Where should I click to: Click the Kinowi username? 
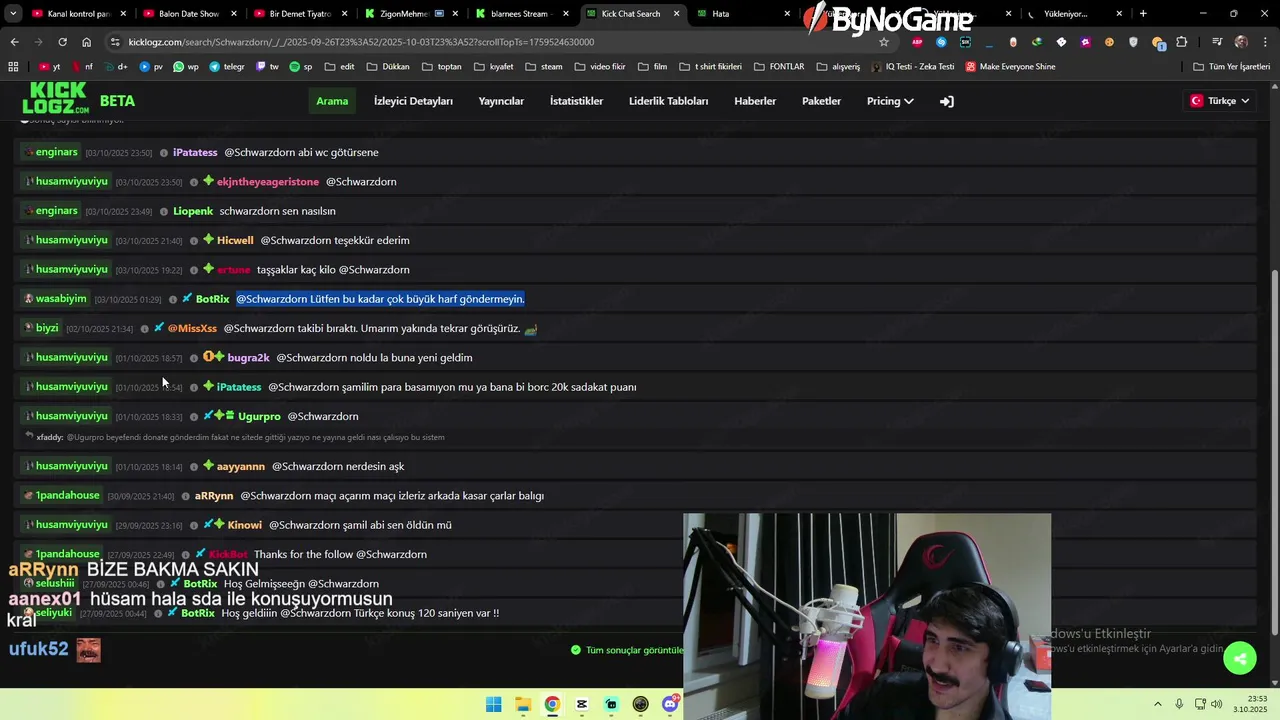(245, 525)
